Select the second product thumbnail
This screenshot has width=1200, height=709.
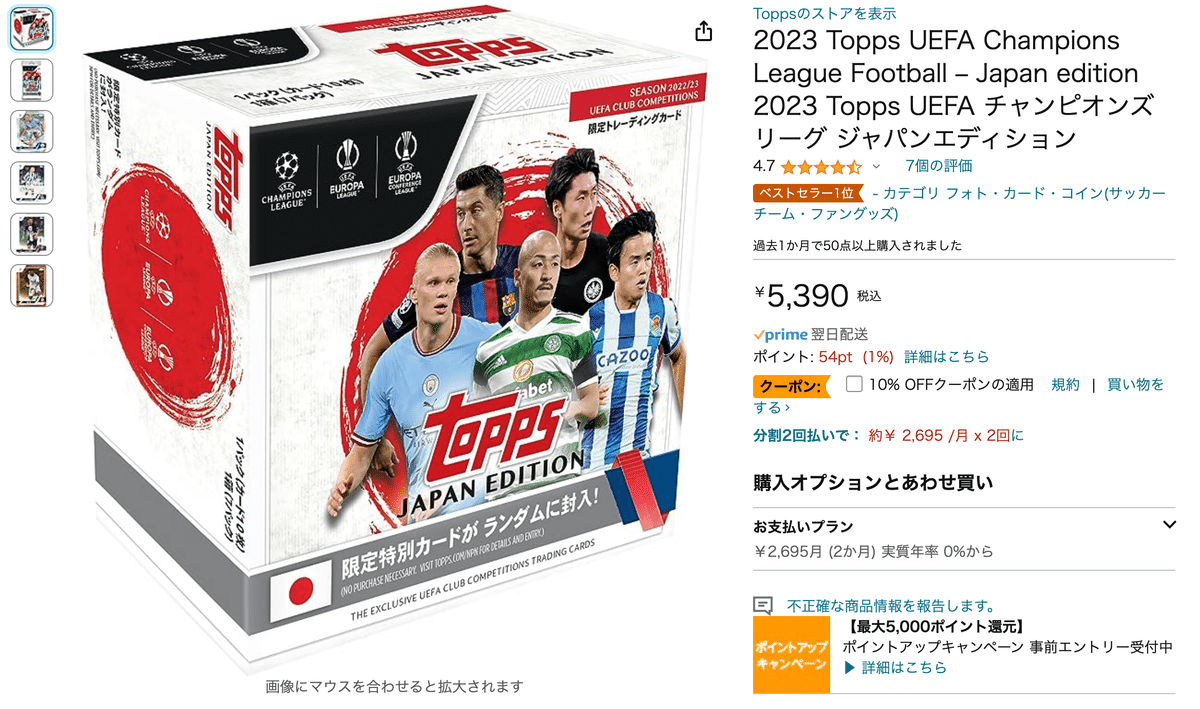pyautogui.click(x=31, y=80)
